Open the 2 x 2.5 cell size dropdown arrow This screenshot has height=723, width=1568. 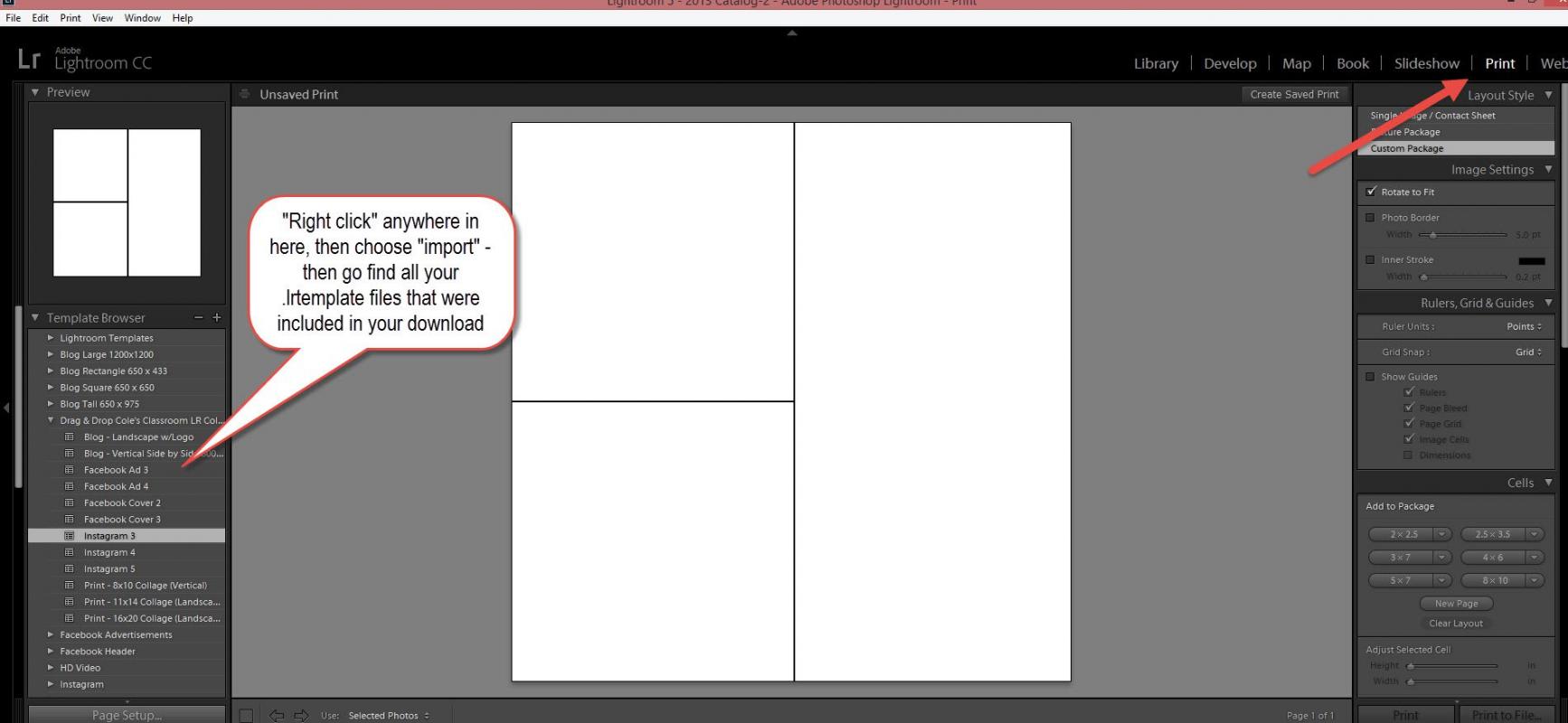[x=1442, y=534]
